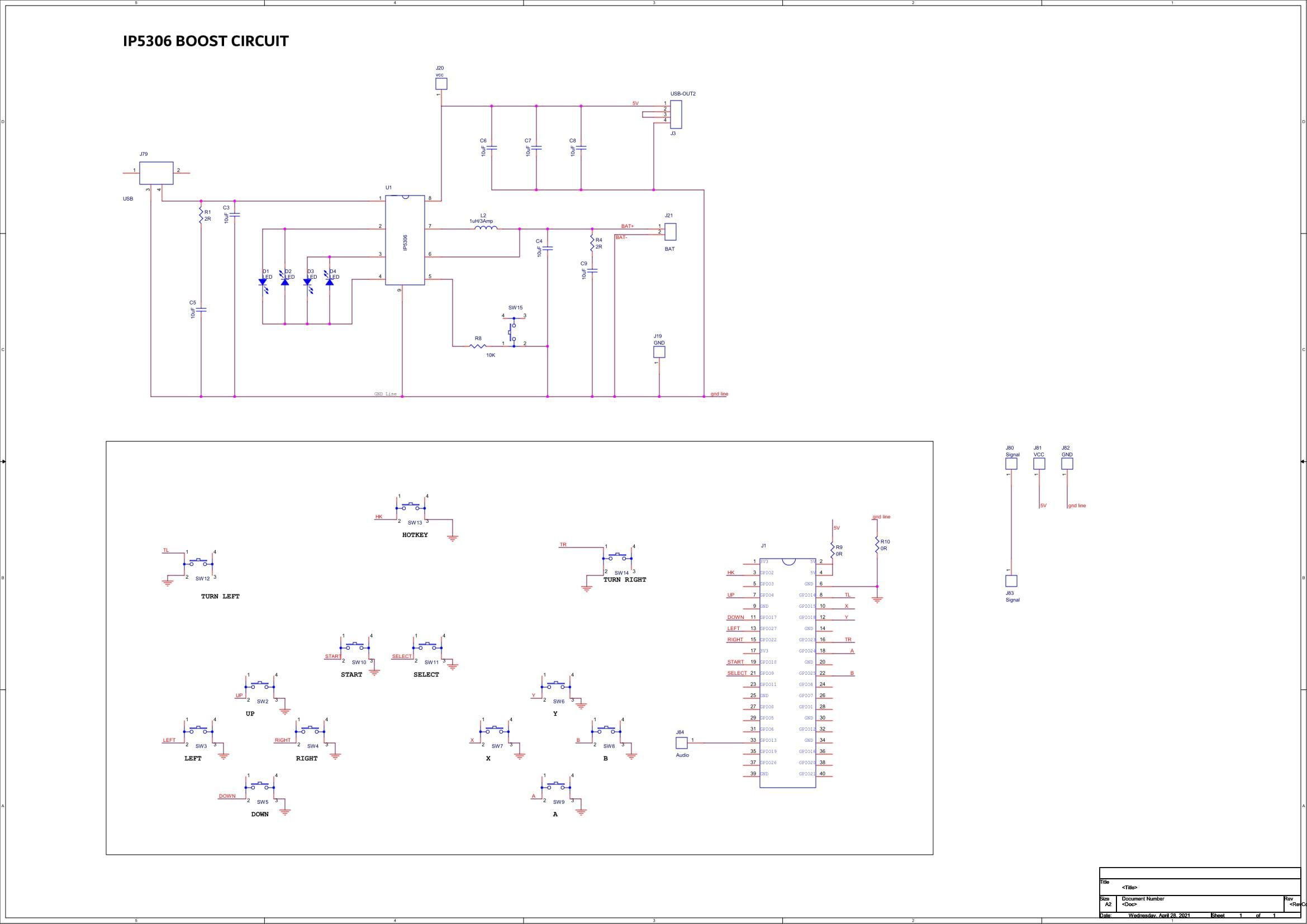This screenshot has height=924, width=1307.
Task: Click the J20 vcc test pad
Action: pos(441,84)
